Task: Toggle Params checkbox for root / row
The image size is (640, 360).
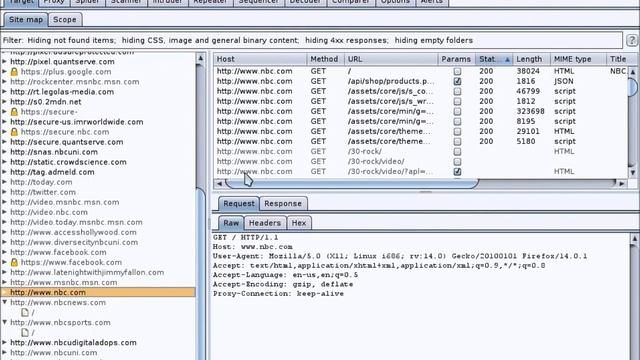Action: point(457,71)
